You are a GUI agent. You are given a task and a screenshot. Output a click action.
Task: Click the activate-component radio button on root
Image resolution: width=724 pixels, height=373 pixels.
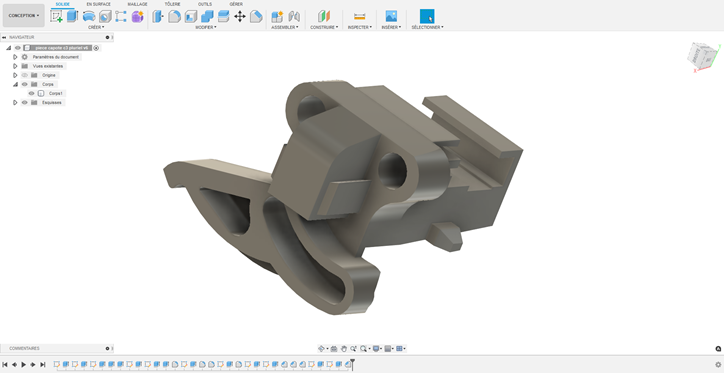click(96, 48)
